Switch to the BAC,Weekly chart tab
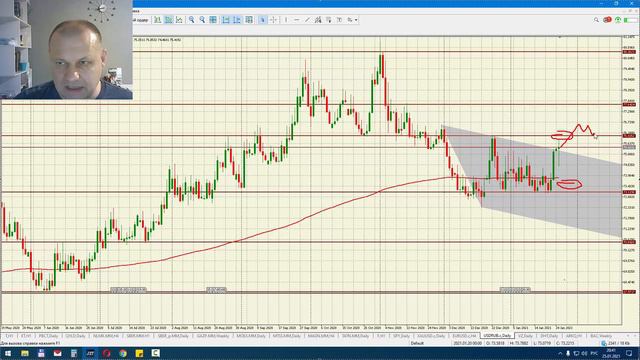This screenshot has height=360, width=640. (601, 336)
